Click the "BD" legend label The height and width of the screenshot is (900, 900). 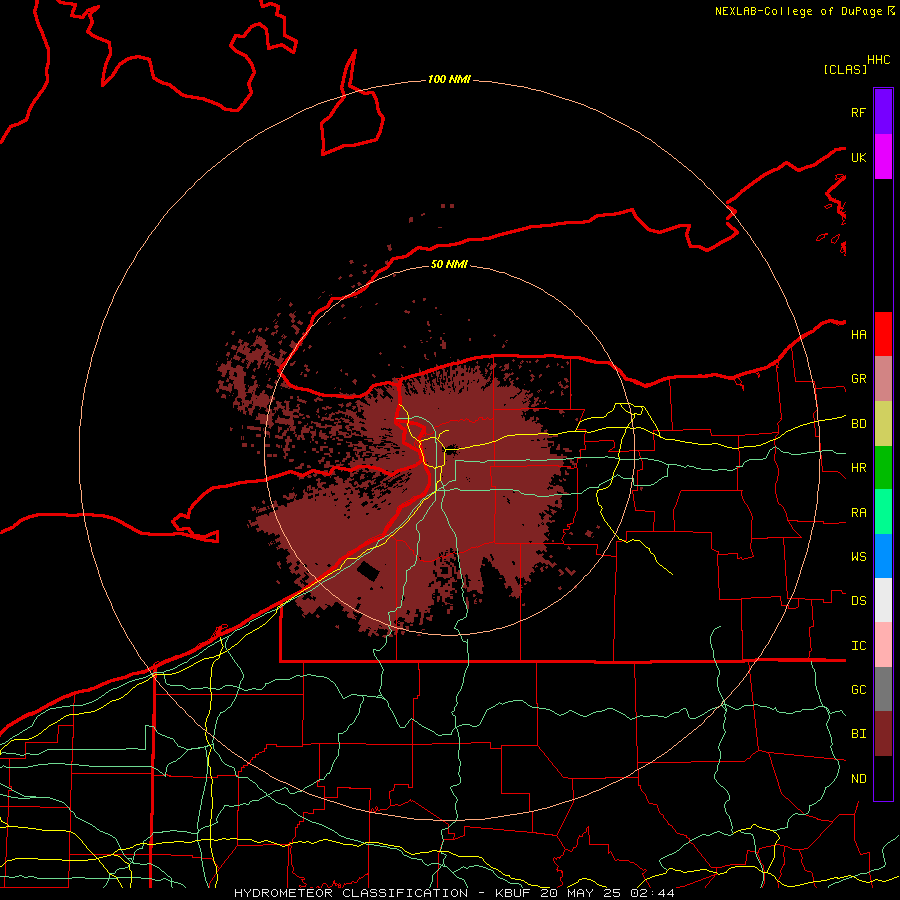coord(859,424)
